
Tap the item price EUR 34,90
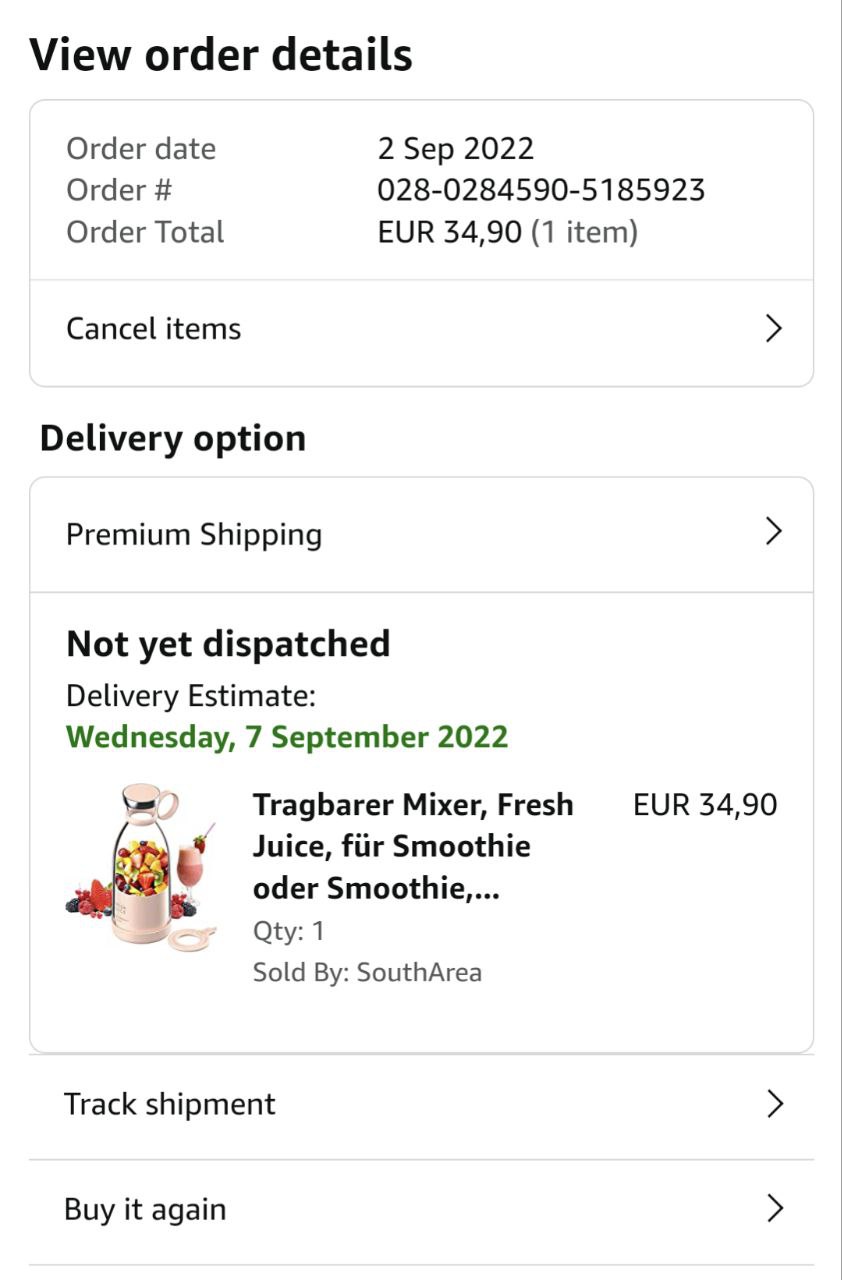pos(705,805)
